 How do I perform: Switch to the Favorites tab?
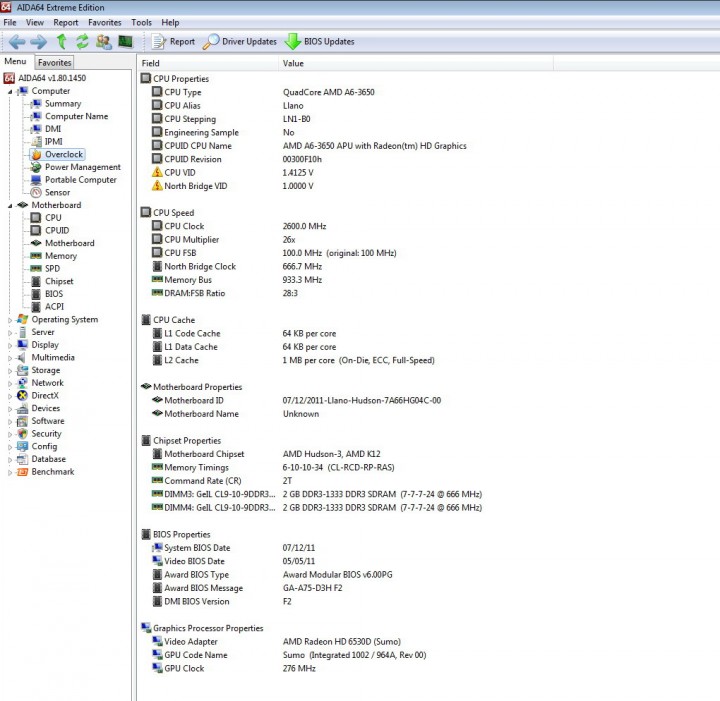(55, 62)
